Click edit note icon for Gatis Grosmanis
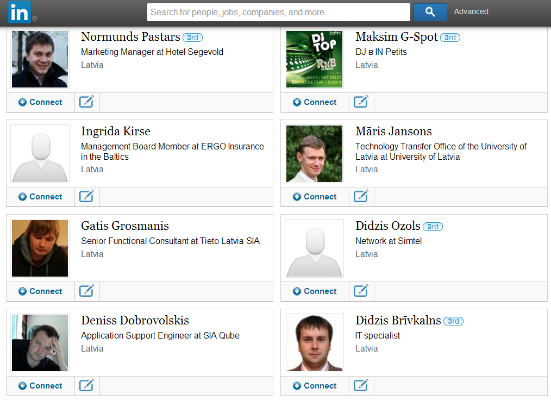Viewport: 551px width, 401px height. point(86,291)
